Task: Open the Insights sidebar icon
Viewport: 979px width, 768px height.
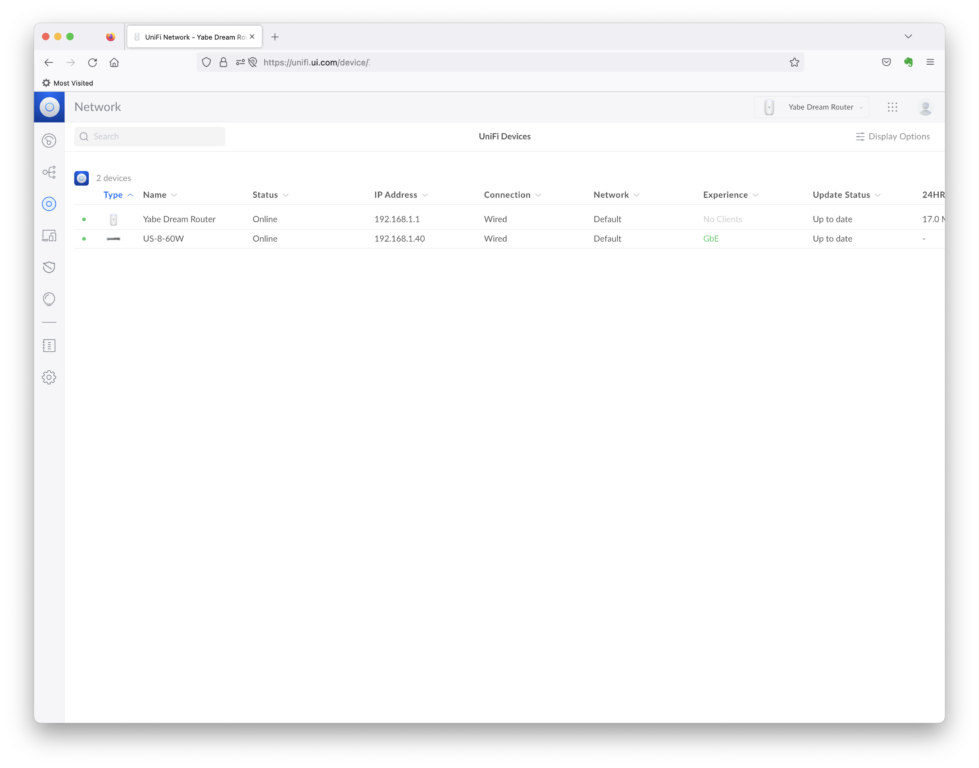Action: point(49,298)
